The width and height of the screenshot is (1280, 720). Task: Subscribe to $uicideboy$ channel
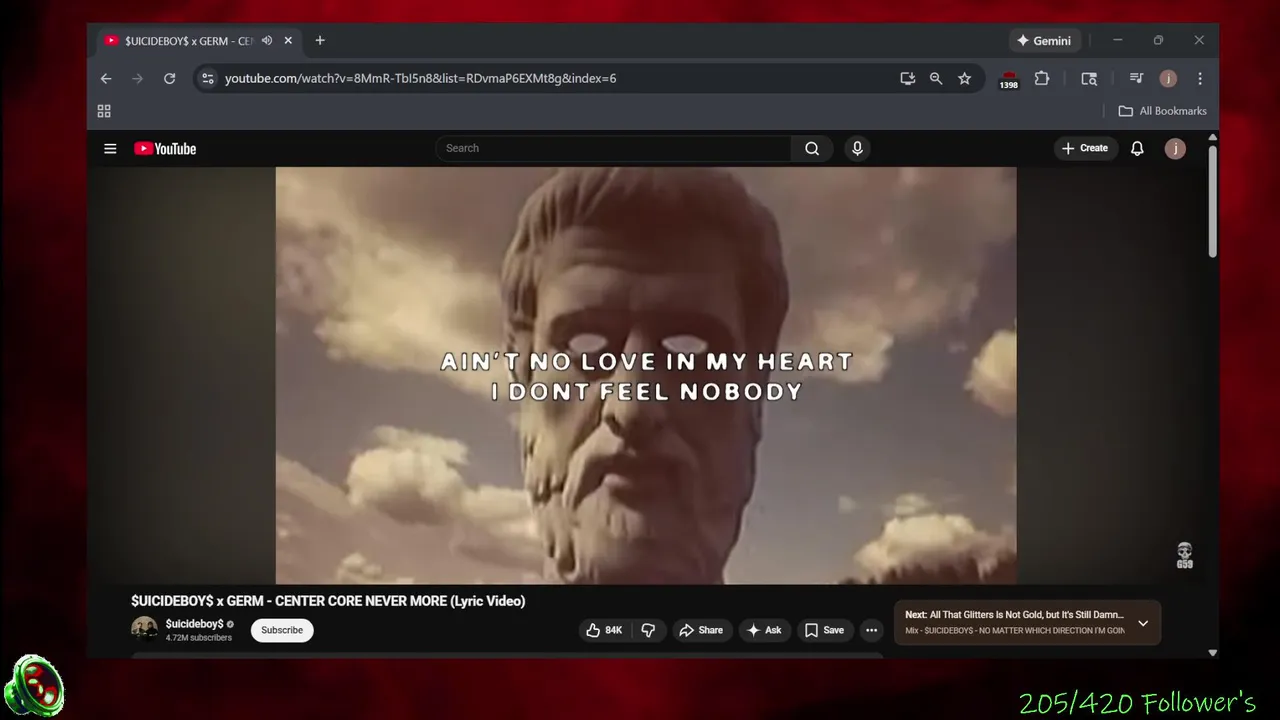[282, 630]
